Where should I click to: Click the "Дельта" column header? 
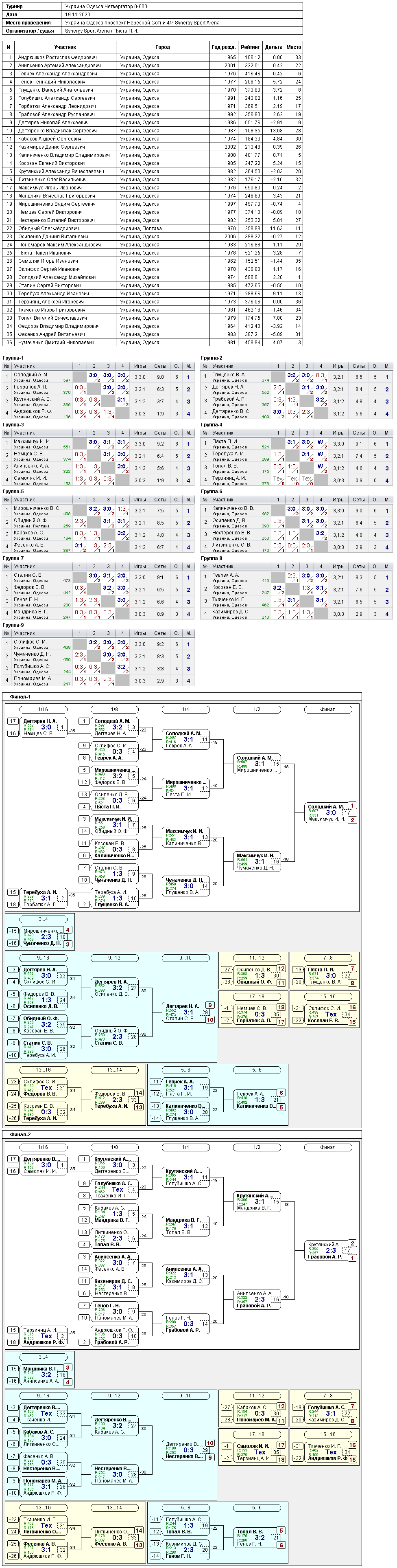click(x=274, y=47)
